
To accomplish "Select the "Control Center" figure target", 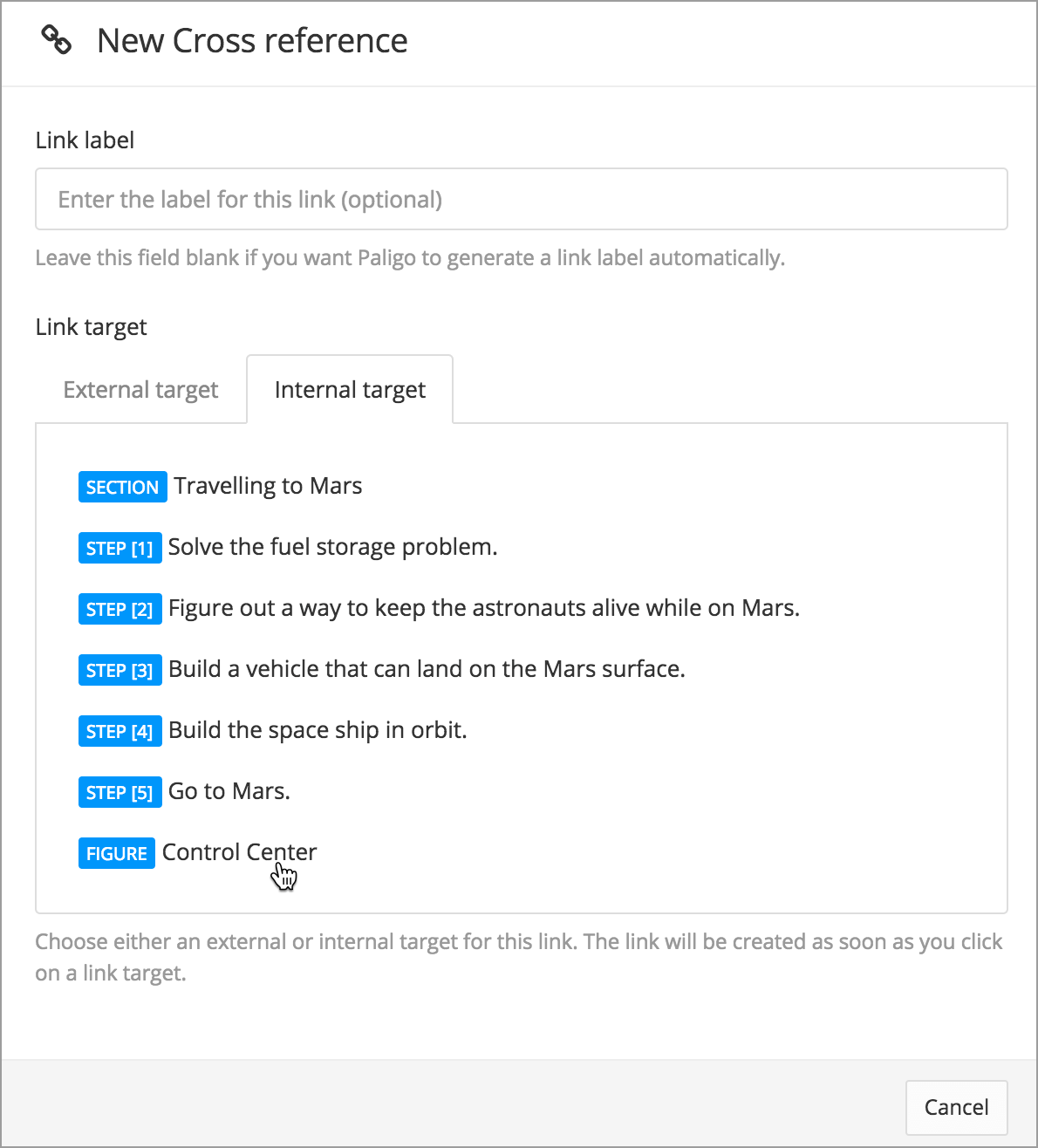I will 239,852.
